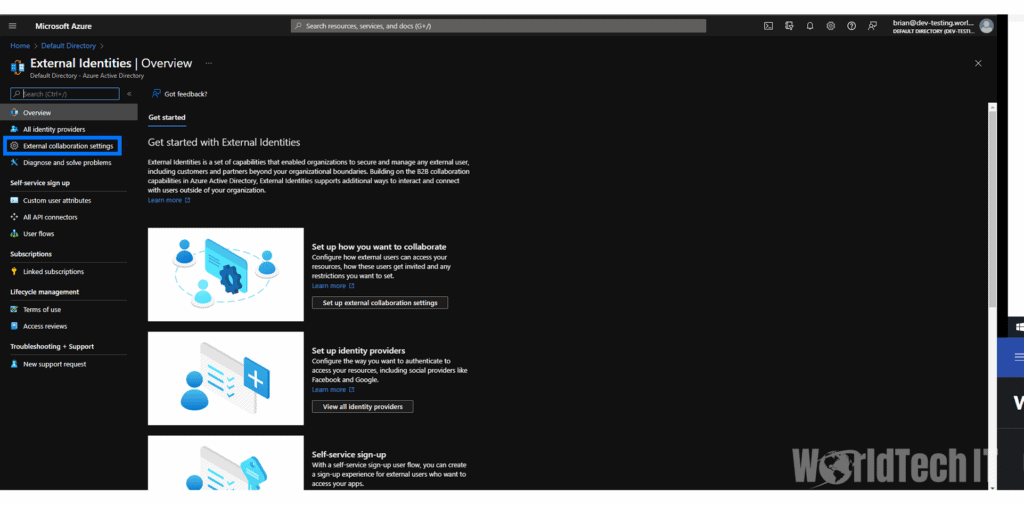Open the ellipsis menu beside Overview title
Viewport: 1024px width, 505px height.
pos(209,63)
